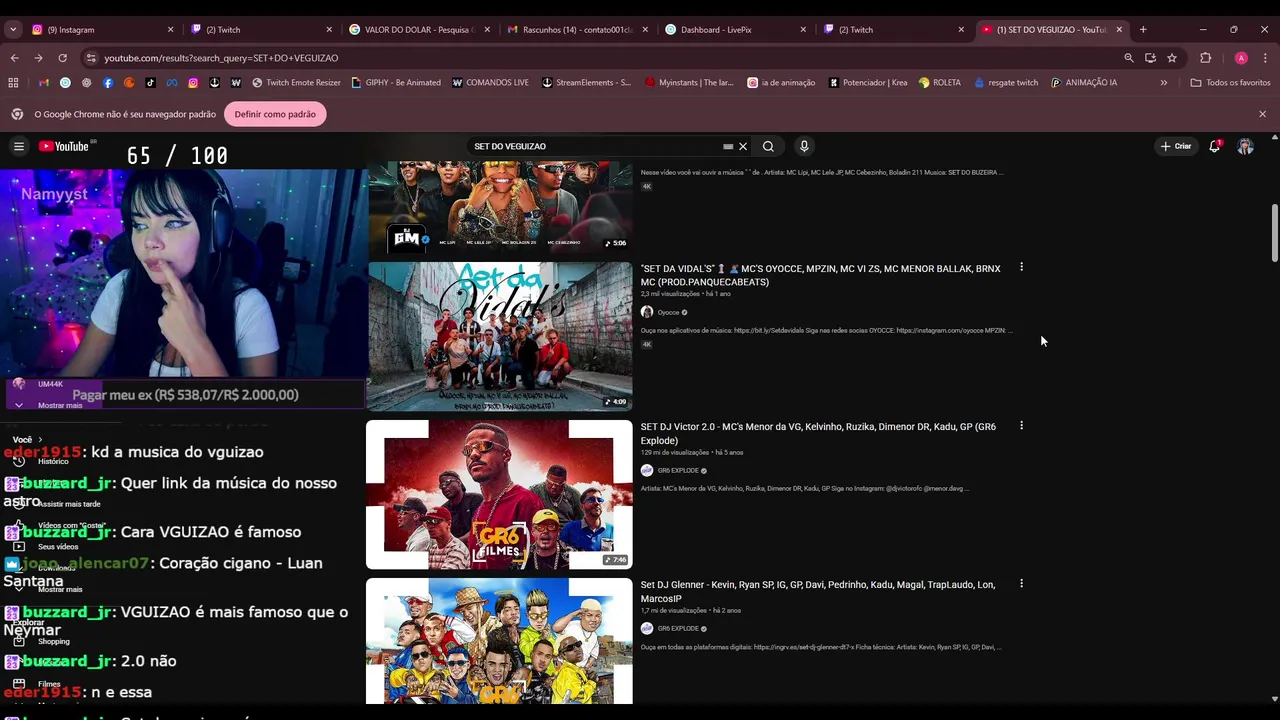Open the Instagram bookmark icon

coord(193,83)
